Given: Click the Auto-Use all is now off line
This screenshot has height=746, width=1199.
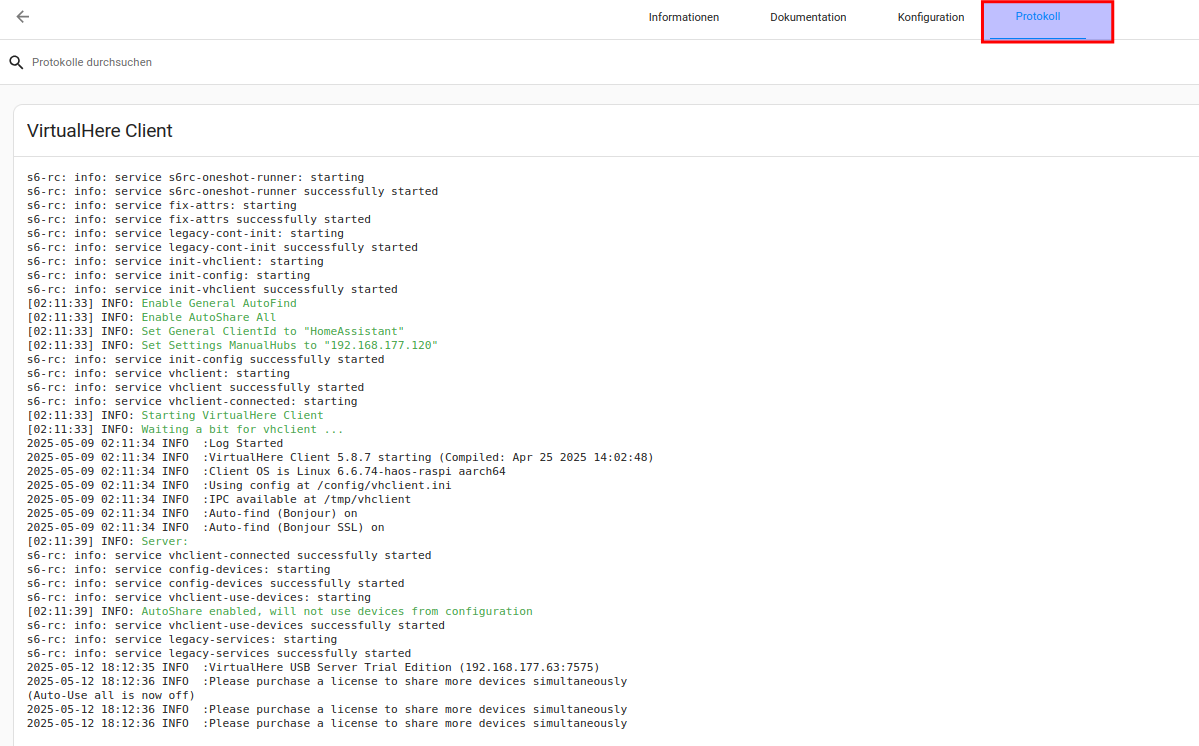Looking at the screenshot, I should [111, 695].
